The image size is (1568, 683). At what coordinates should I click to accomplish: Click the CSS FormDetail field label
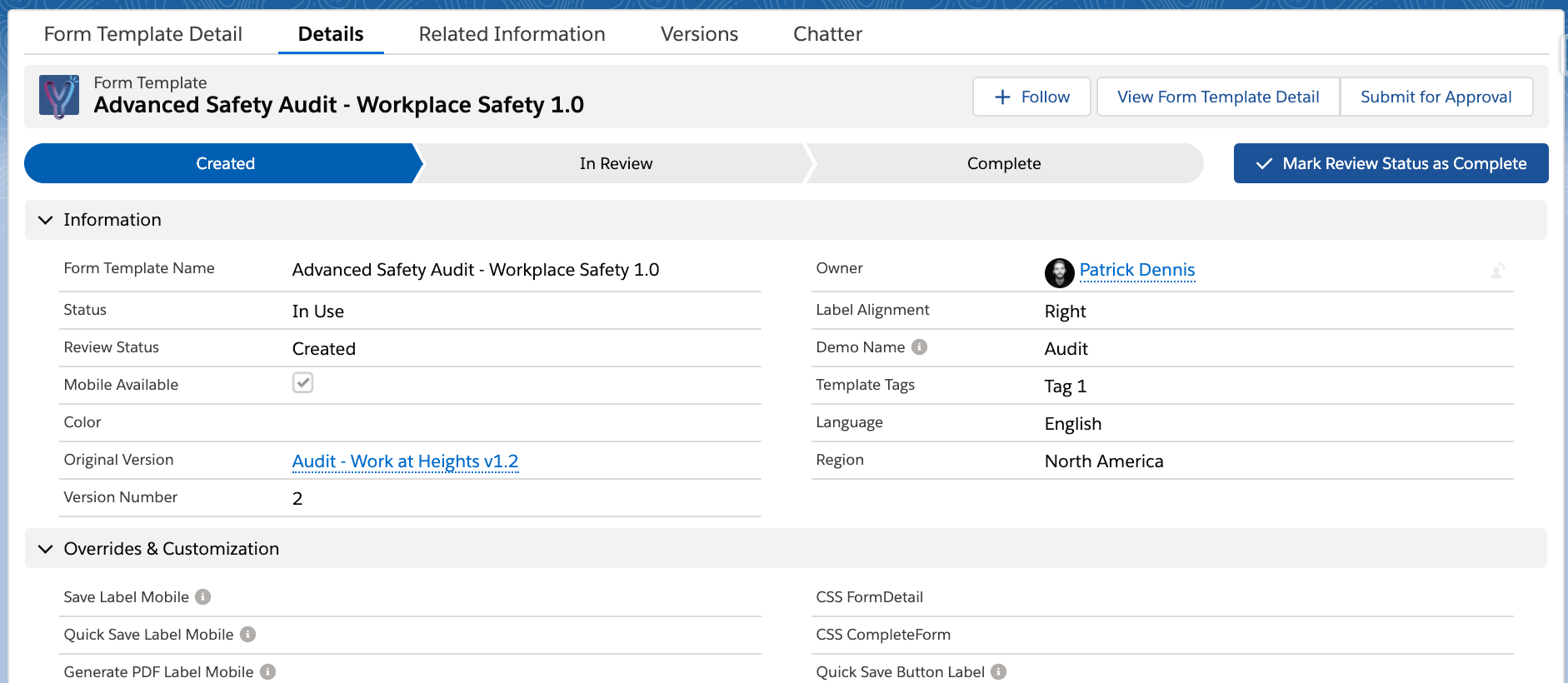[869, 597]
